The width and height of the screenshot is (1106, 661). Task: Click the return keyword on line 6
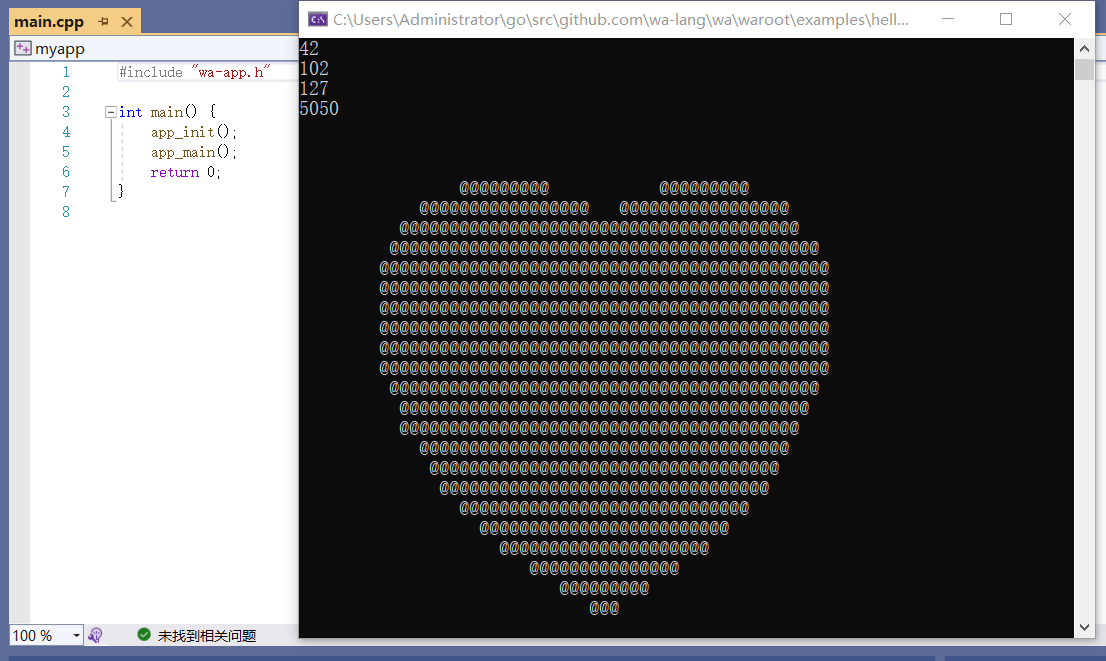[174, 172]
